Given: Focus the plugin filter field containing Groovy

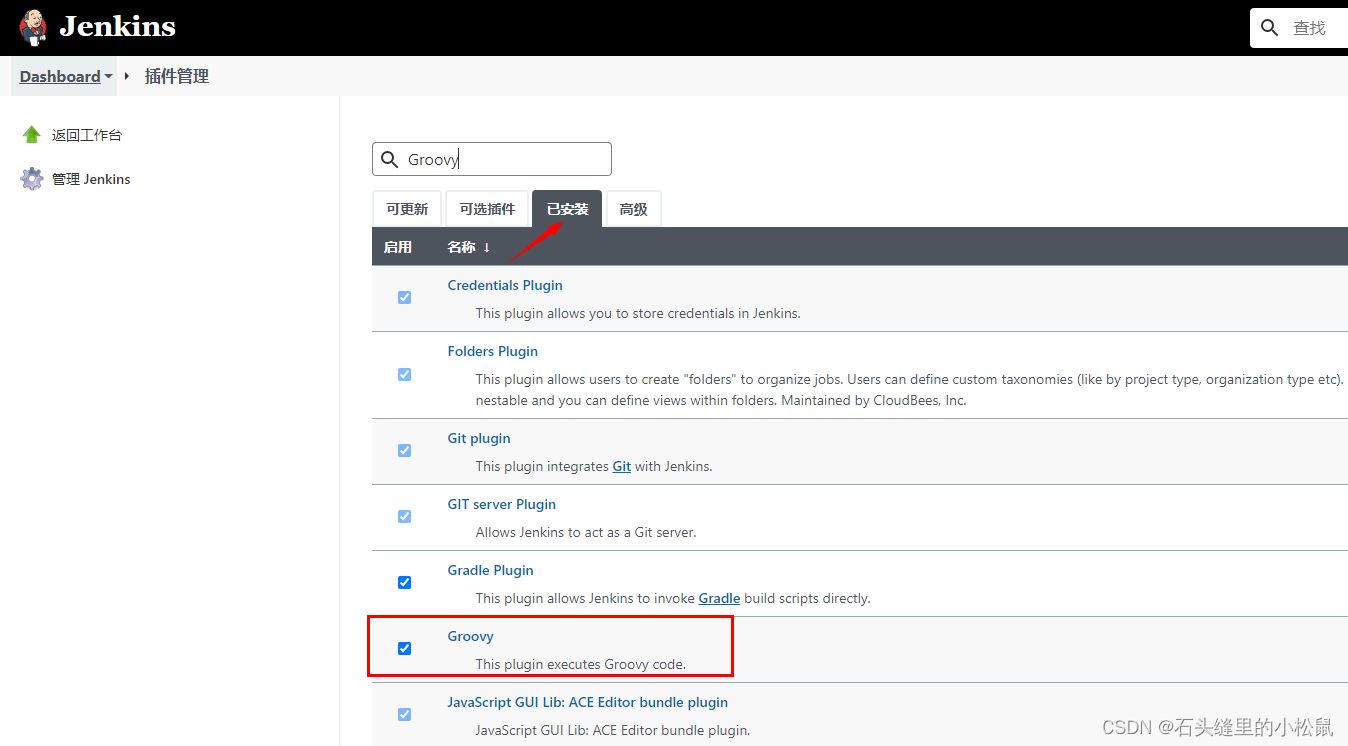Looking at the screenshot, I should click(x=492, y=159).
